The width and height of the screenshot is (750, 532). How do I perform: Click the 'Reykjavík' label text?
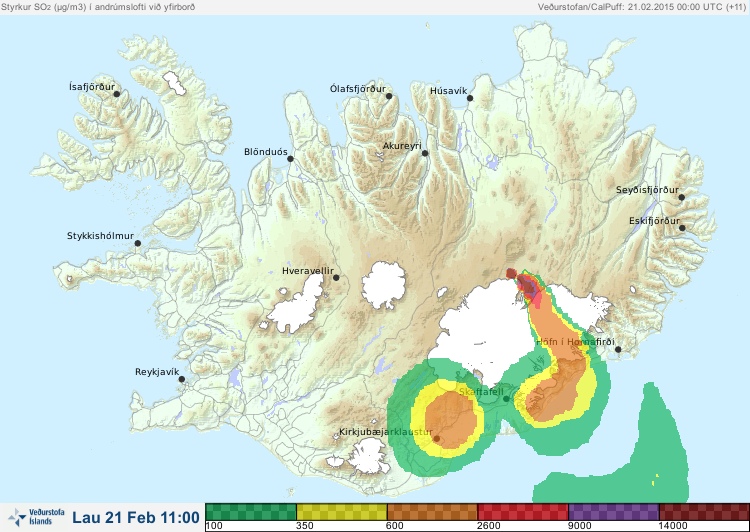coord(157,372)
